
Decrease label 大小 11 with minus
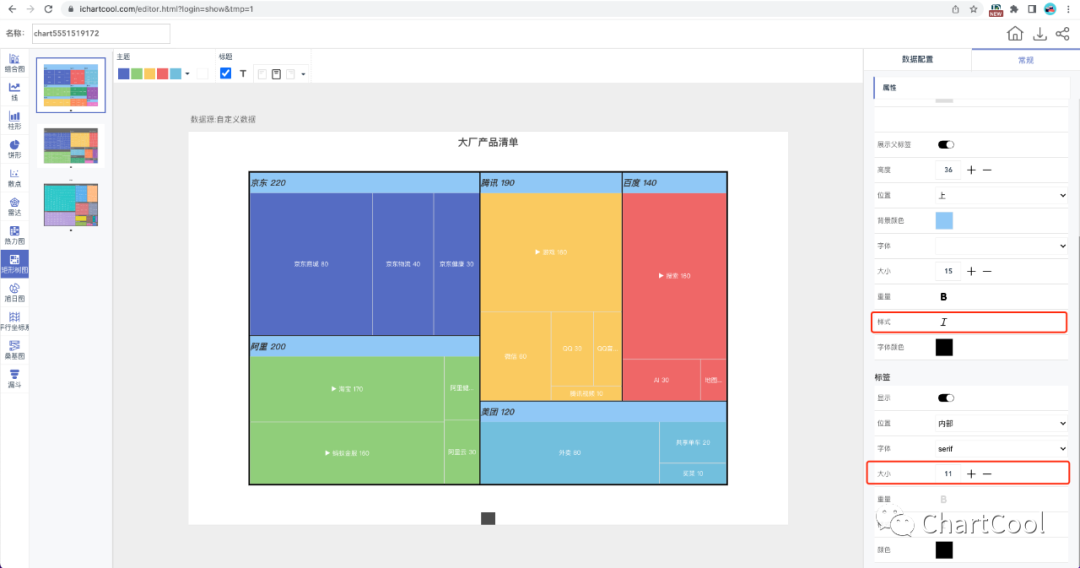987,474
